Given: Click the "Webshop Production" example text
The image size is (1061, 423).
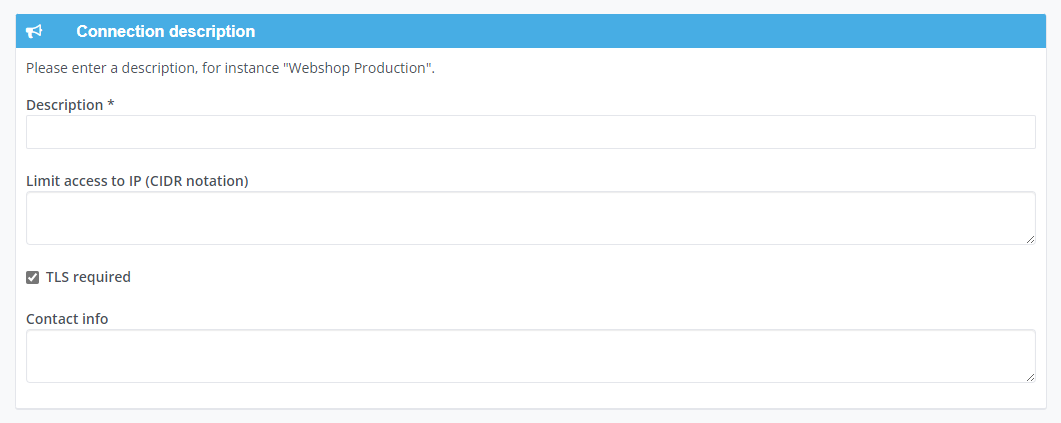Looking at the screenshot, I should click(360, 68).
